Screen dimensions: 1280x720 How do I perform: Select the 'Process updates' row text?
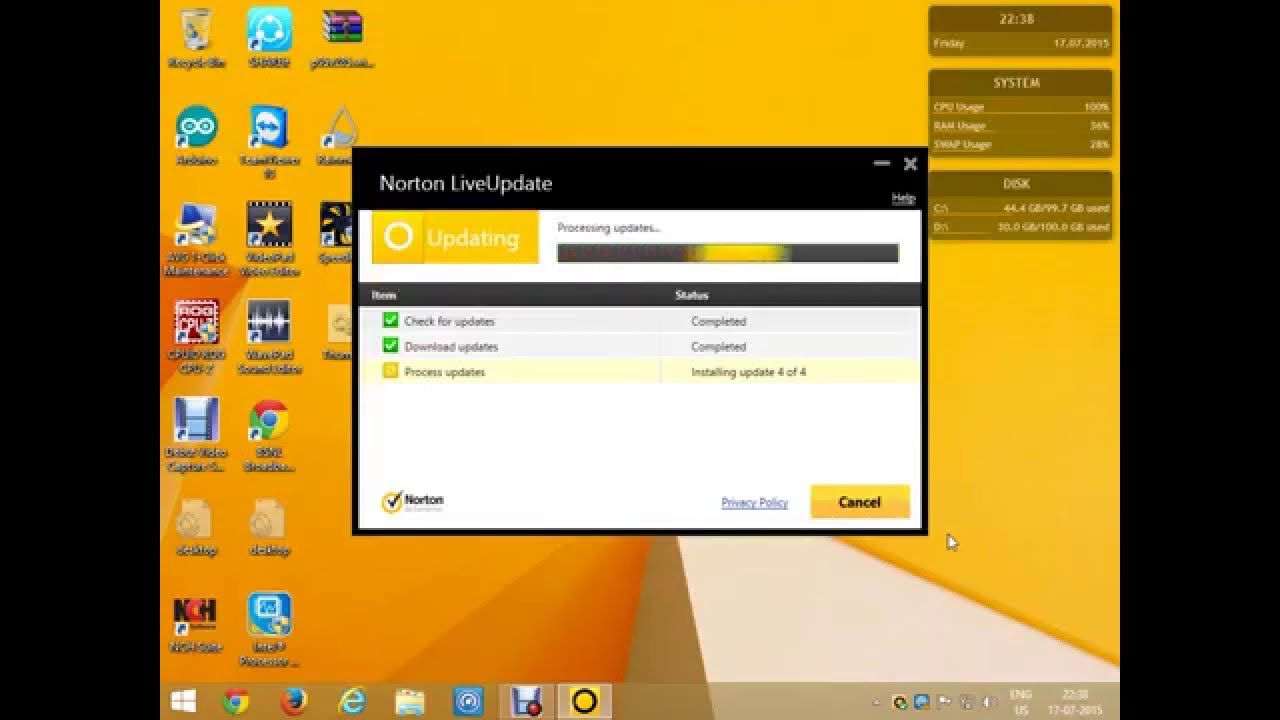[x=445, y=372]
